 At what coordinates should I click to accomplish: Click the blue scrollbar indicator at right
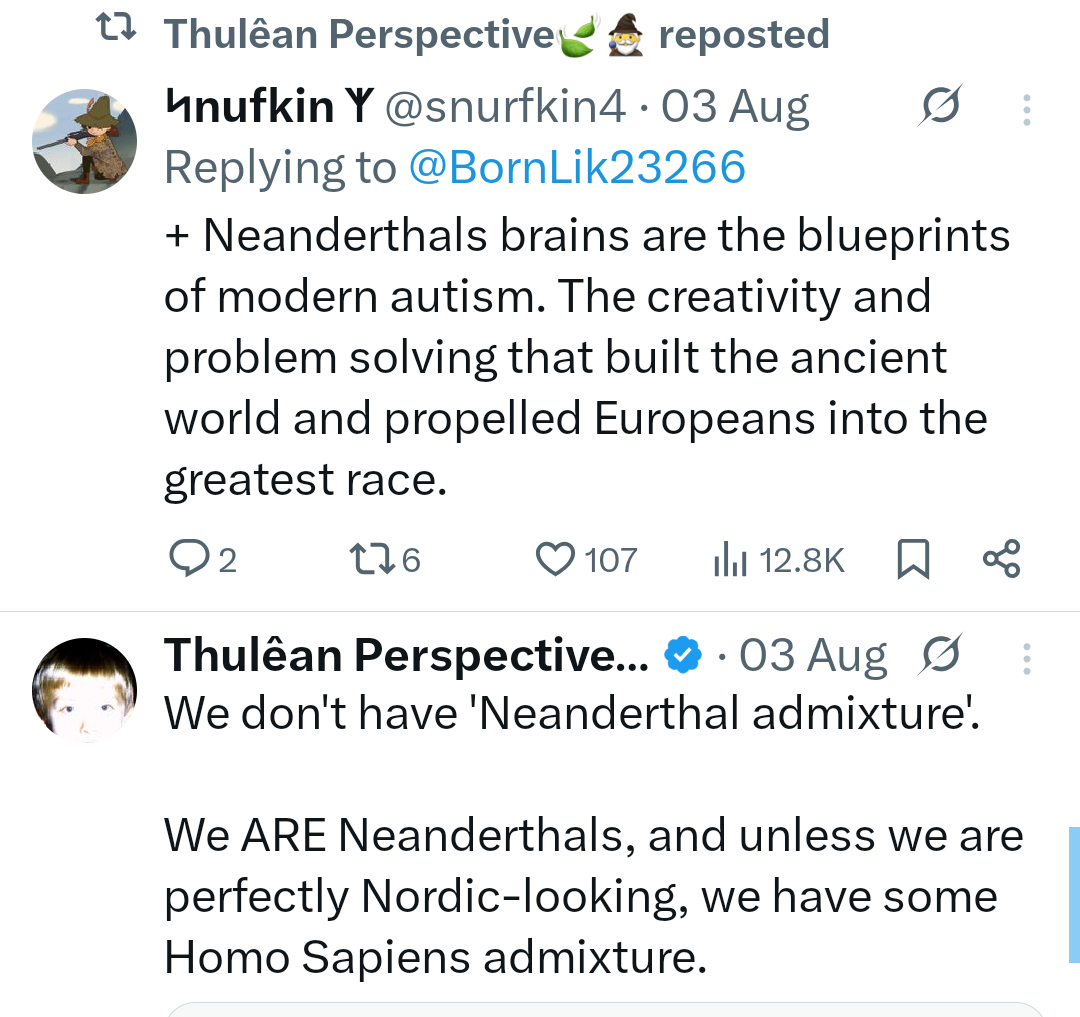pos(1074,894)
